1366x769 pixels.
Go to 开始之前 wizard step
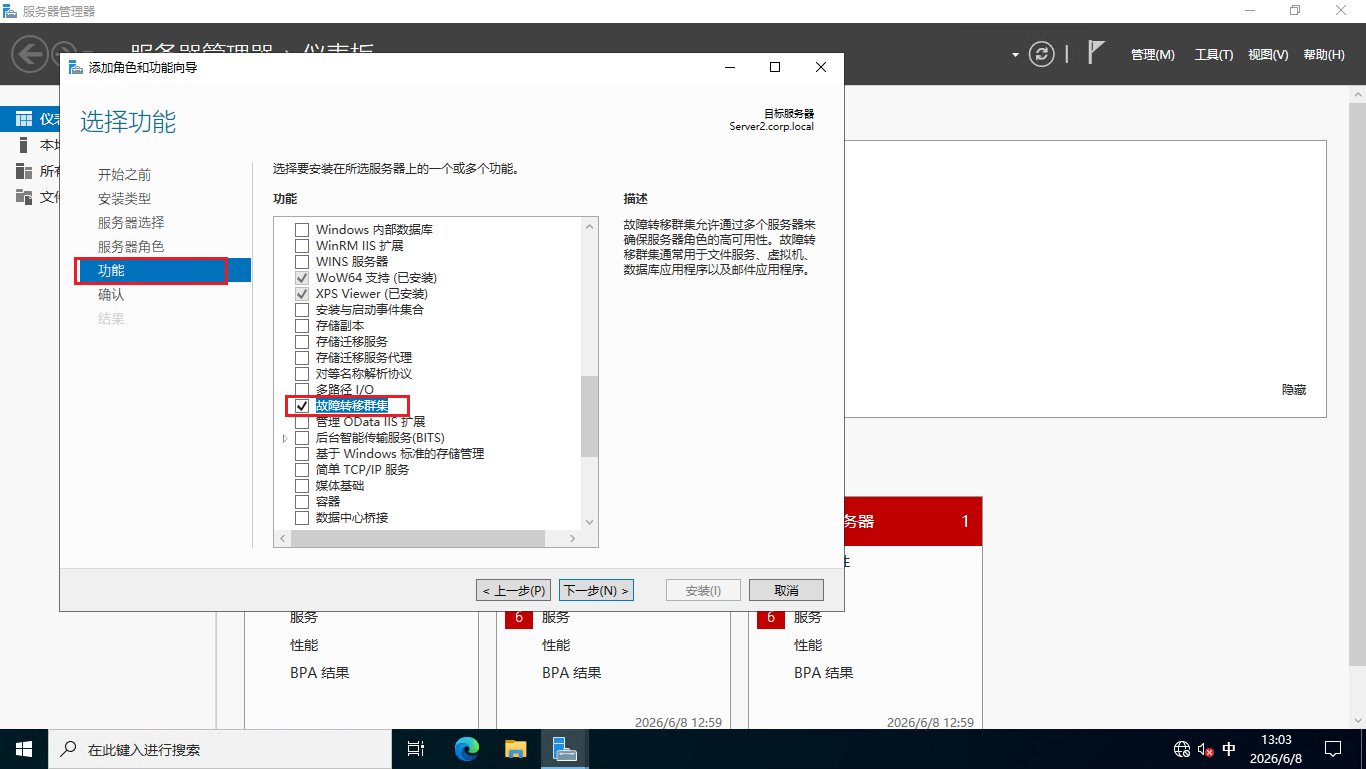coord(125,175)
